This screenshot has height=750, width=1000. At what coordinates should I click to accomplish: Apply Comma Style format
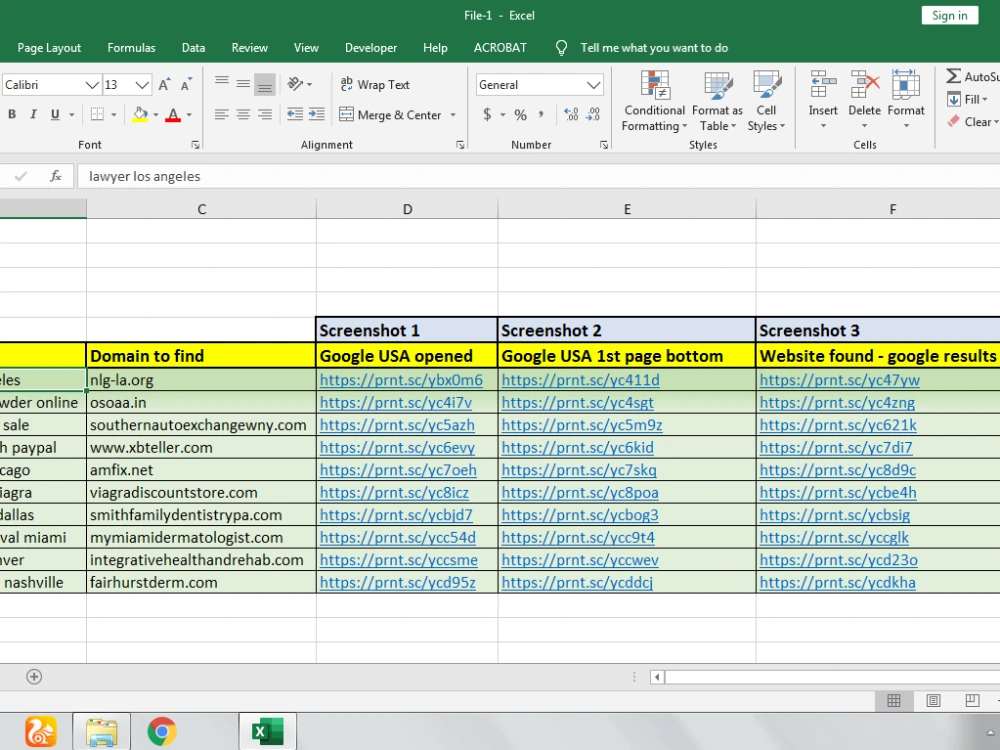pos(541,115)
